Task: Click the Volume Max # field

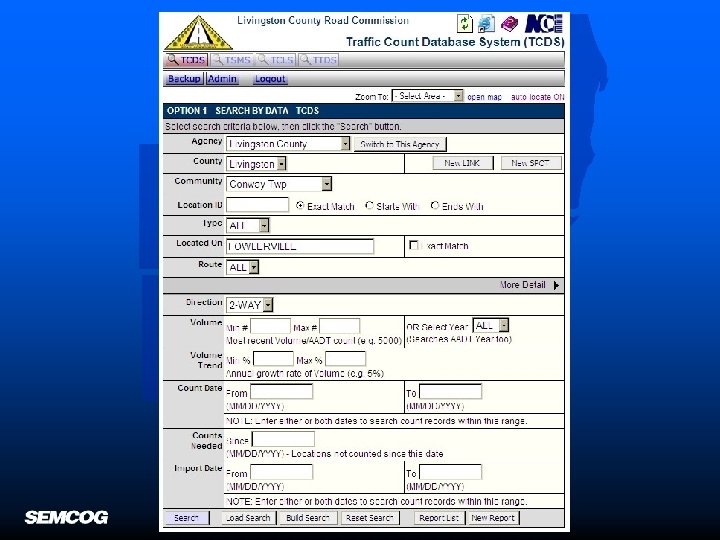Action: pos(339,326)
